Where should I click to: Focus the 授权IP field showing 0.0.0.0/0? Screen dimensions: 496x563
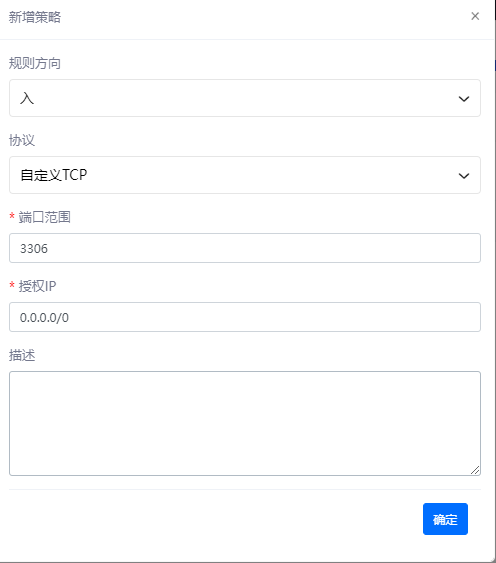pyautogui.click(x=245, y=317)
